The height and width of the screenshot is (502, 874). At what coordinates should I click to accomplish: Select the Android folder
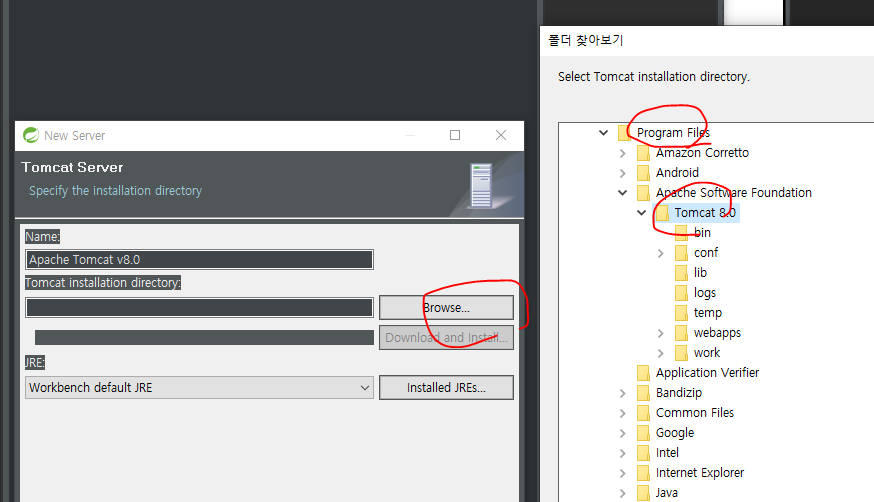tap(677, 173)
